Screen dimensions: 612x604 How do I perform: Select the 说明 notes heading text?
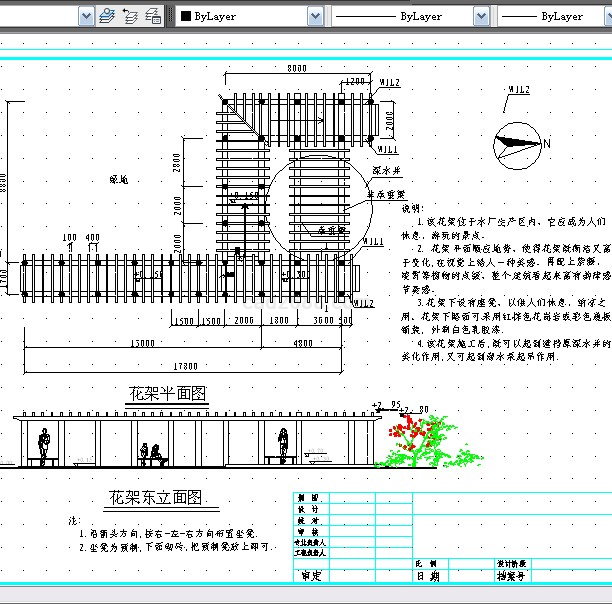click(x=412, y=208)
